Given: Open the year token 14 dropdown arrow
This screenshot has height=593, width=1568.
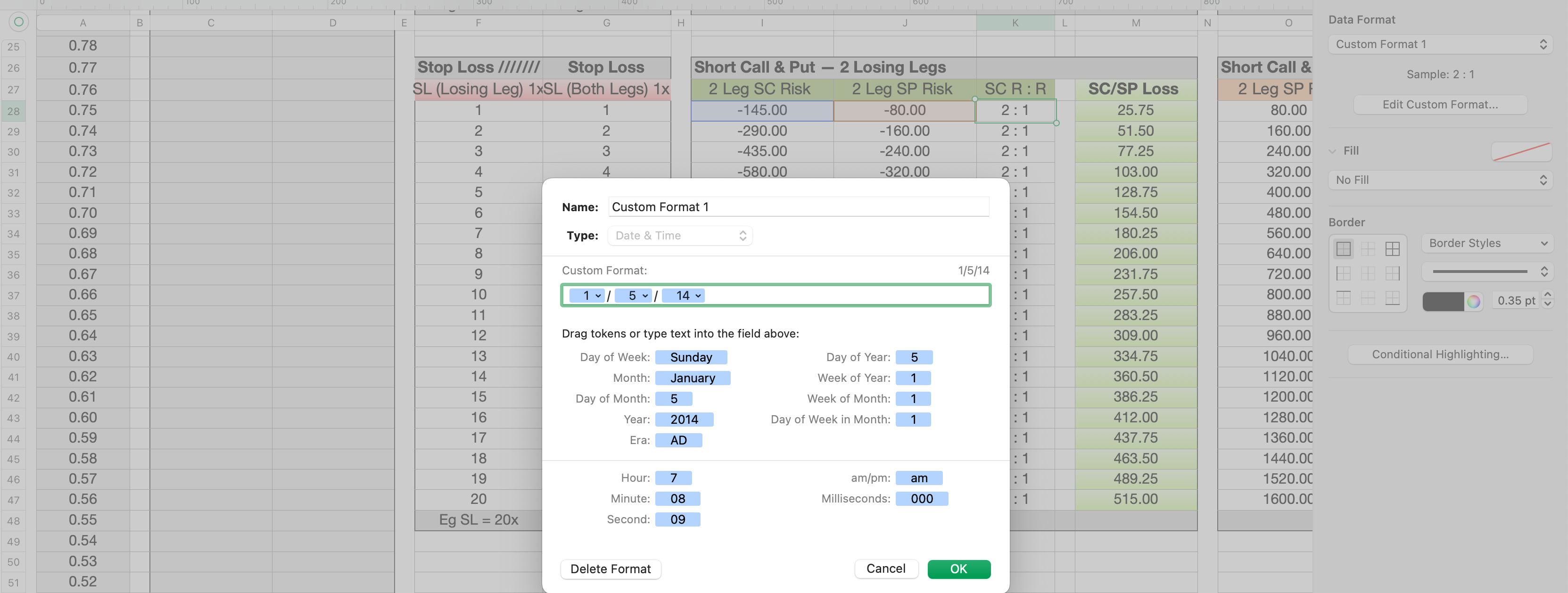Looking at the screenshot, I should click(x=698, y=296).
